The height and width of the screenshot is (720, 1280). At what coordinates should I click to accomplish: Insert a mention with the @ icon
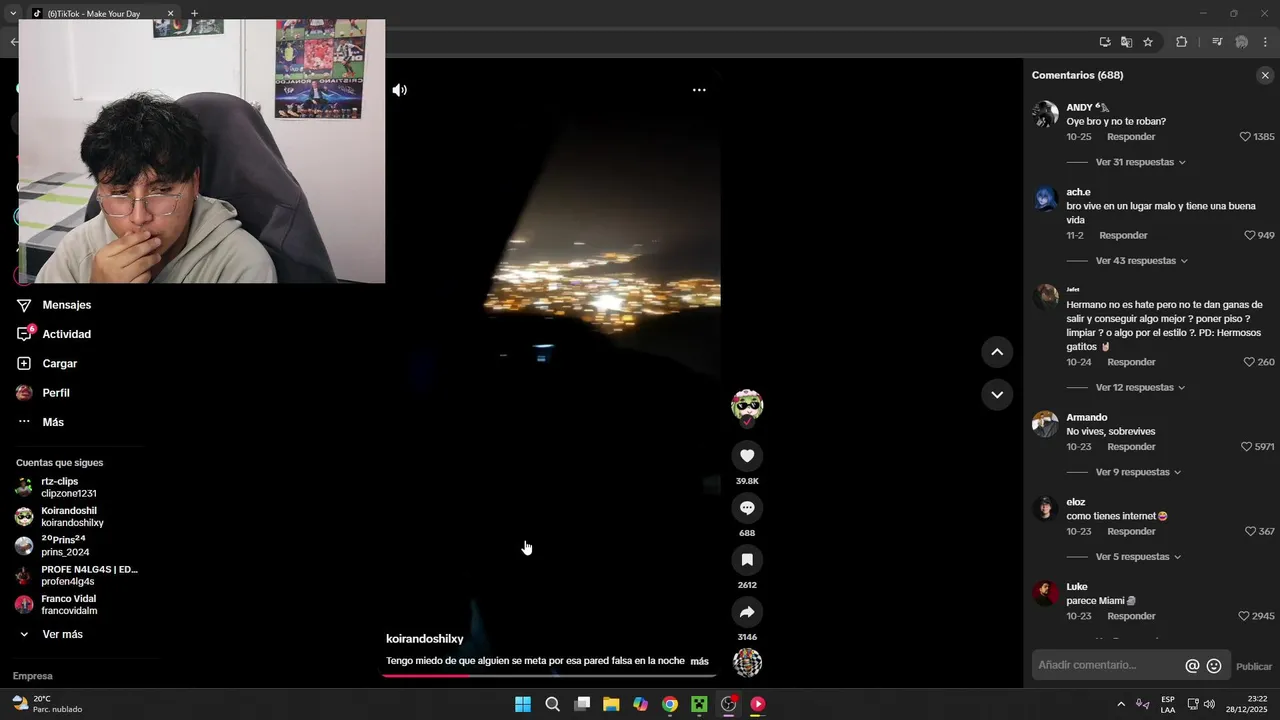pos(1192,666)
